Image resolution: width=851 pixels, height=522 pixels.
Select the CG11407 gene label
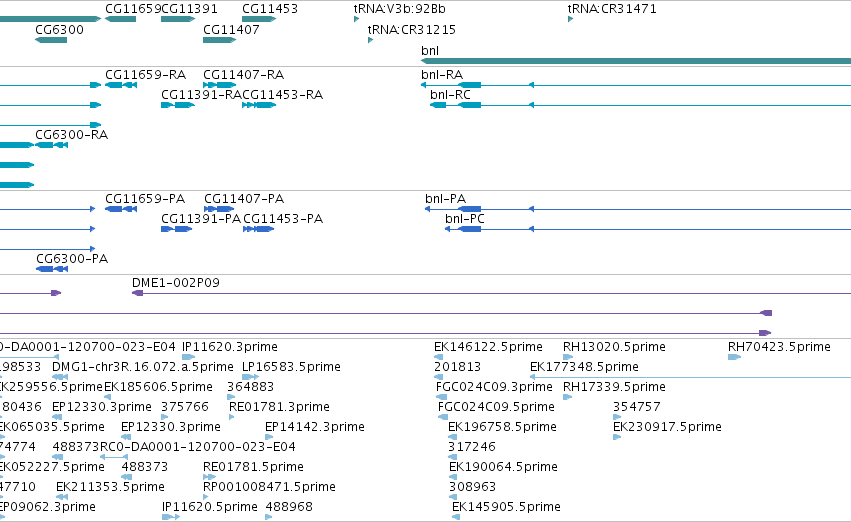point(231,29)
